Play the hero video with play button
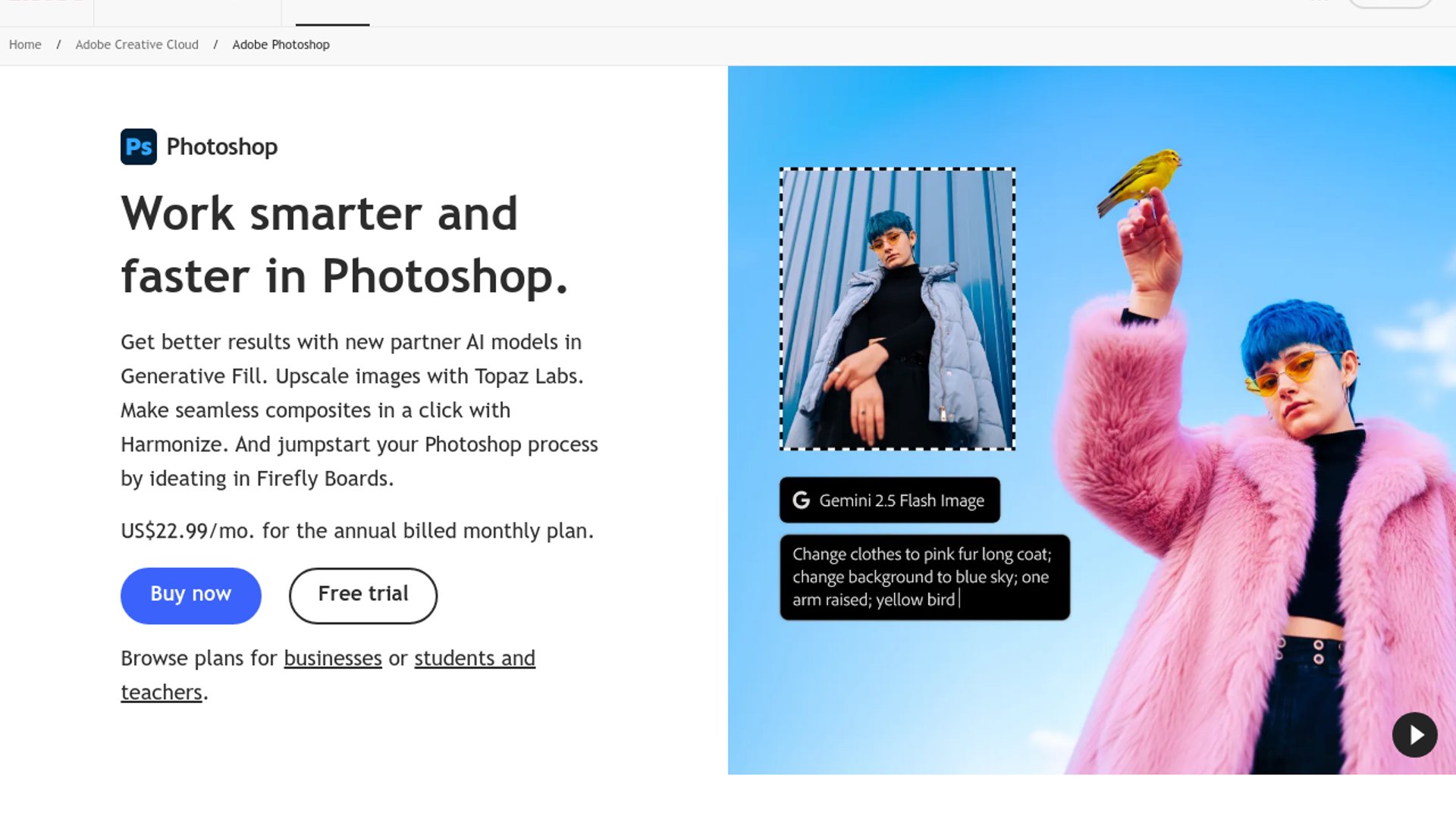Screen dimensions: 1456x819 click(x=1414, y=735)
